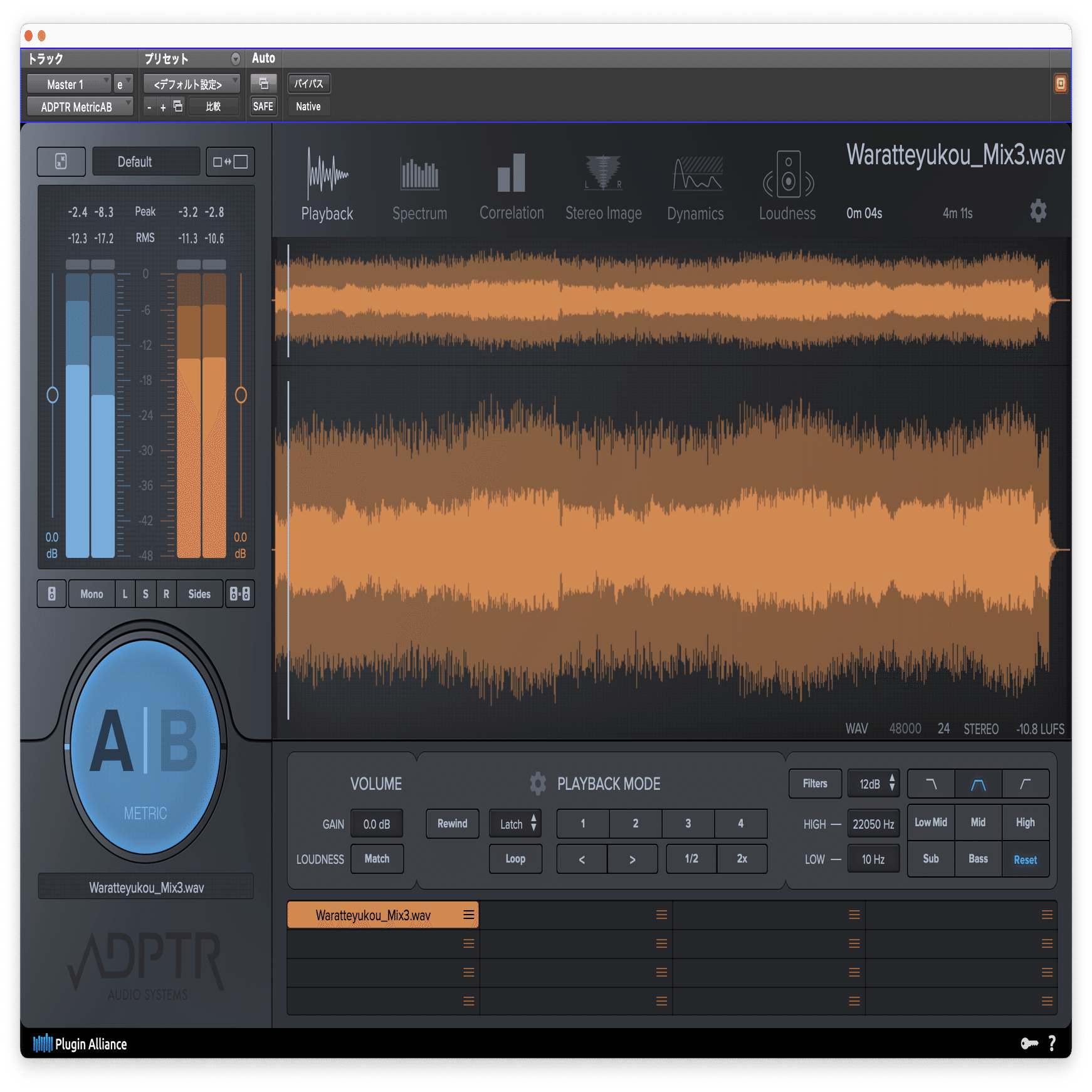Toggle the バイパス bypass button

[x=309, y=83]
